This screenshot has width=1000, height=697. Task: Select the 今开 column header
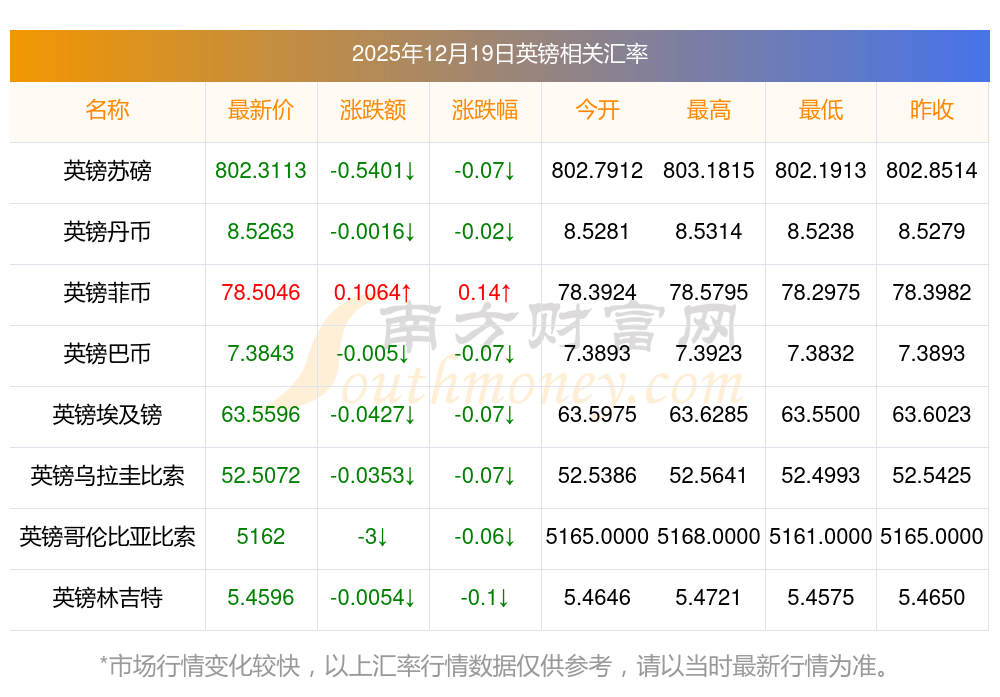(597, 110)
